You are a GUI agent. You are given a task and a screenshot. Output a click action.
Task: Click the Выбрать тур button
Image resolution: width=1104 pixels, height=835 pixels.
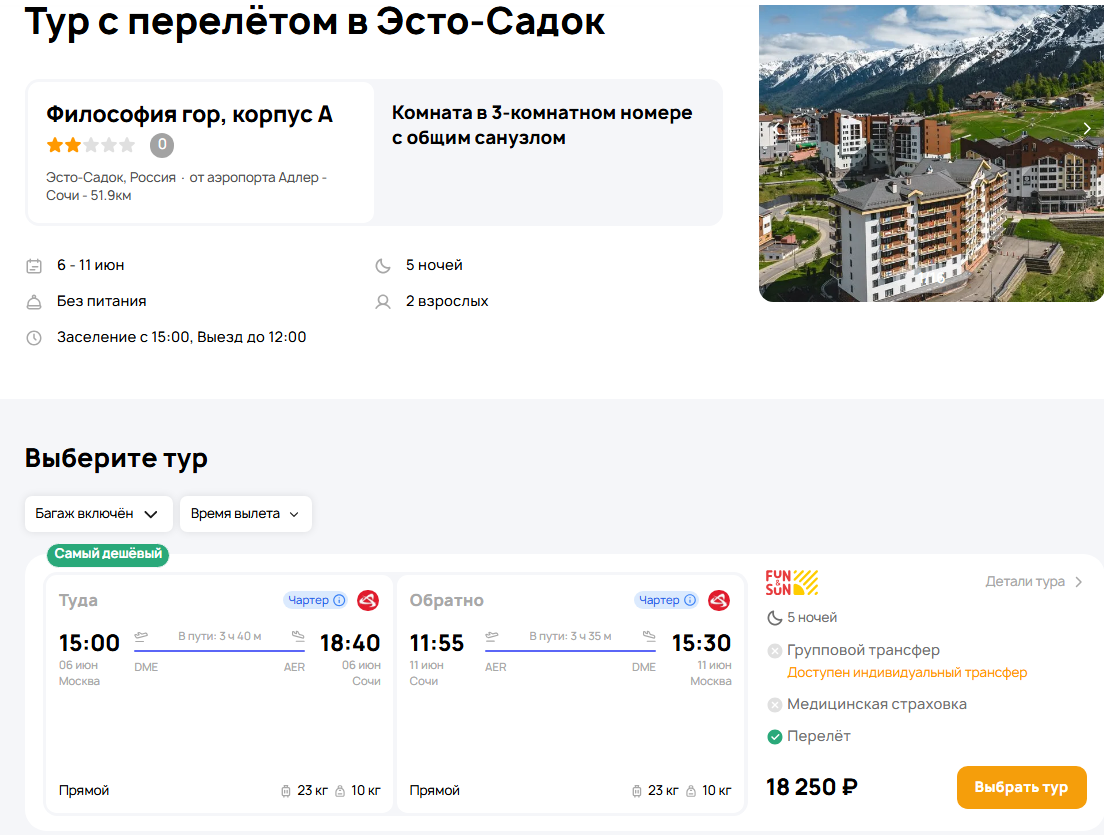pyautogui.click(x=1021, y=787)
